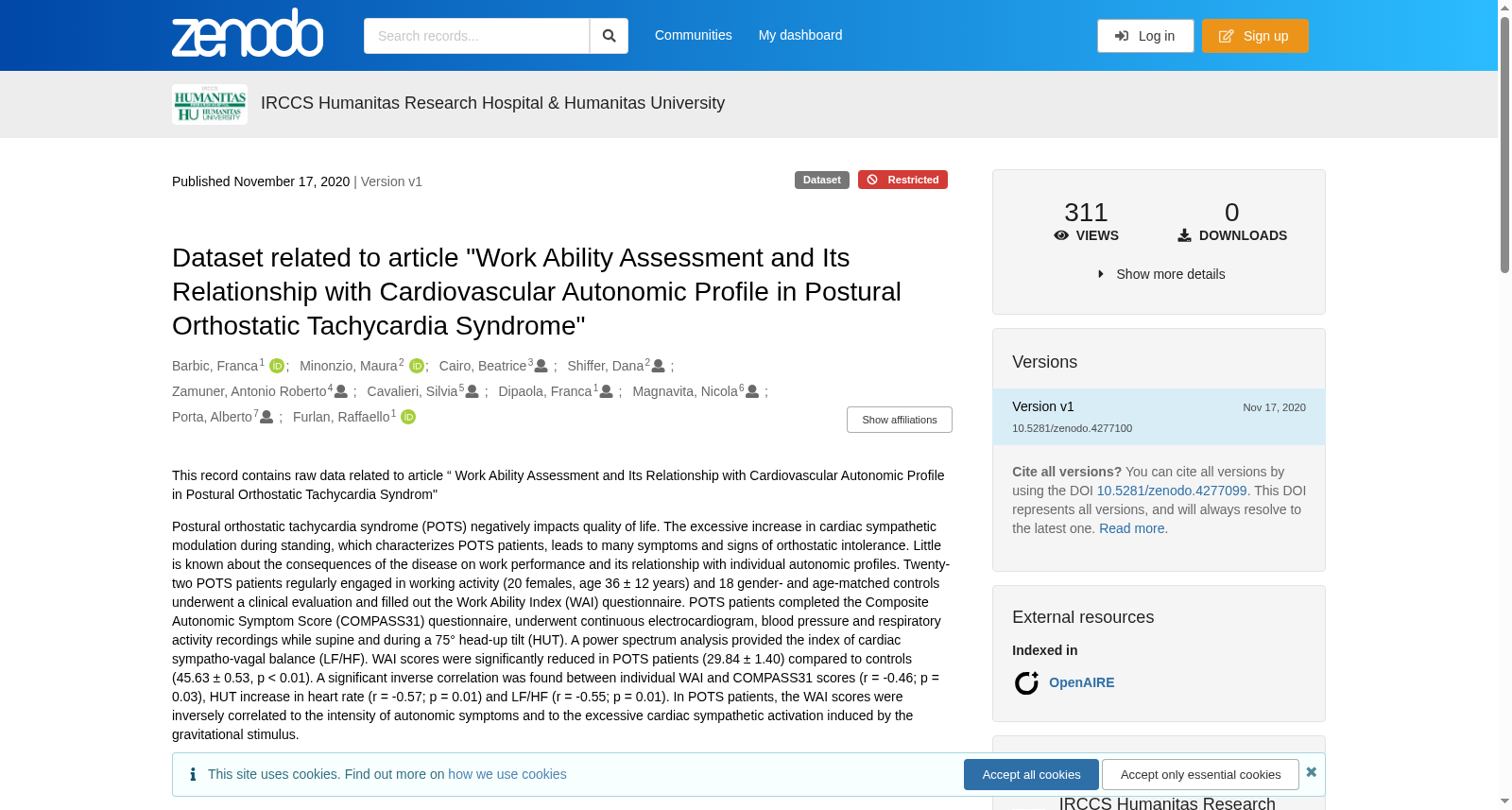Click the OpenAIRE logo icon
This screenshot has height=810, width=1512.
tap(1026, 682)
